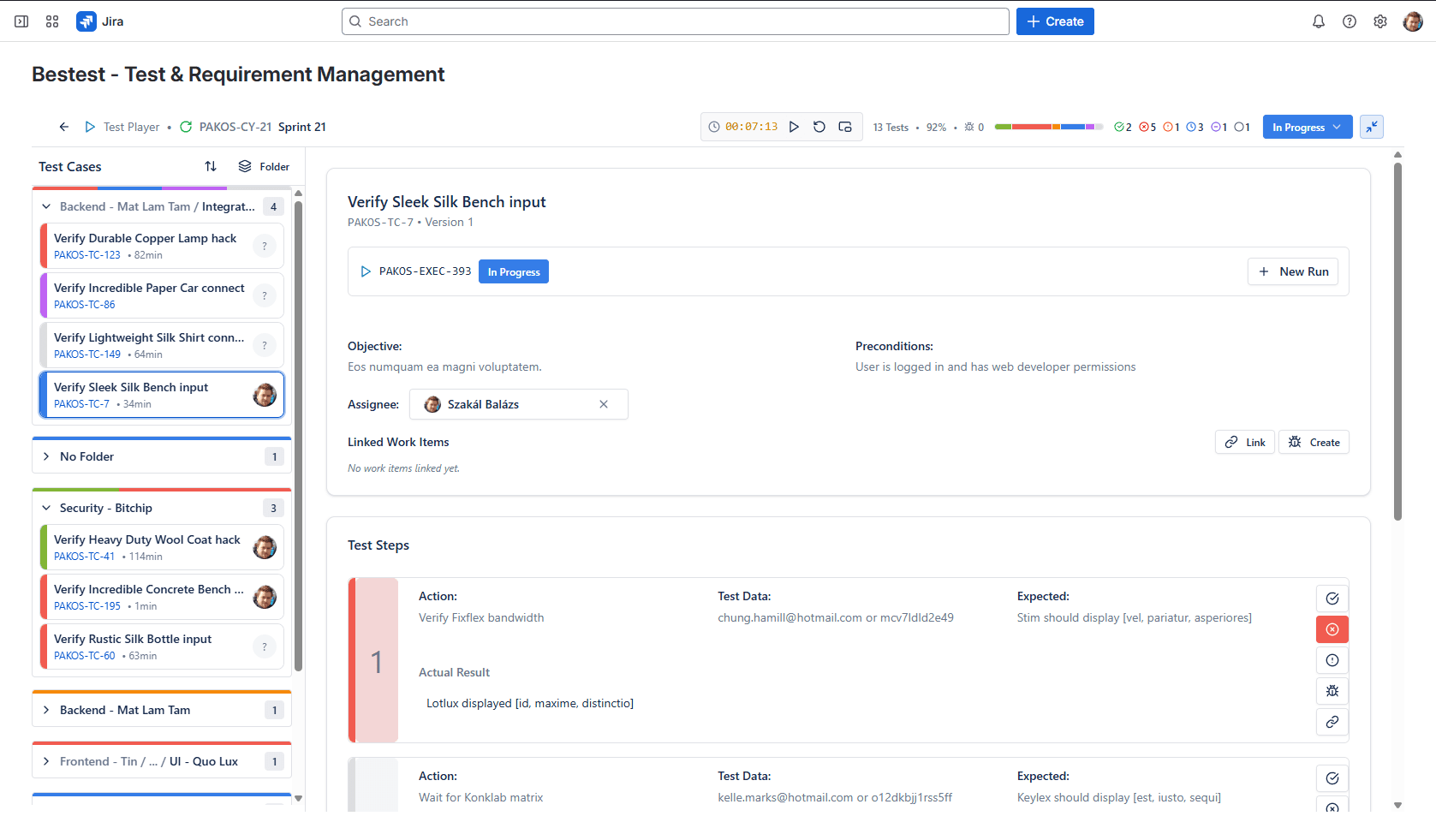Open the Jira app switcher grid menu
This screenshot has width=1436, height=840.
coord(52,21)
